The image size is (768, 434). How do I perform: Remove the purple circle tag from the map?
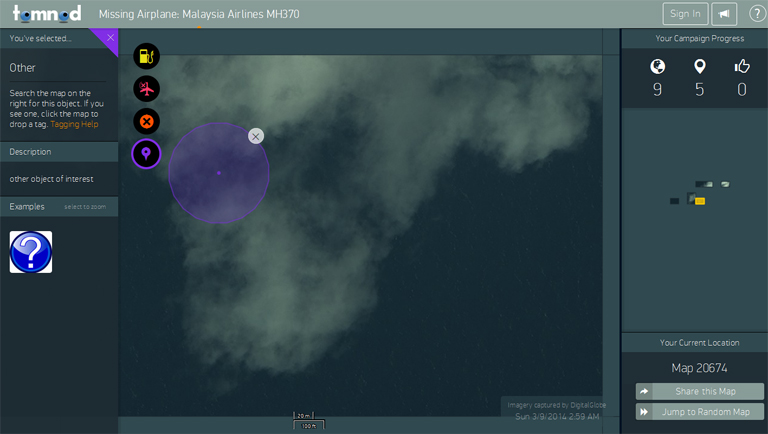coord(256,136)
